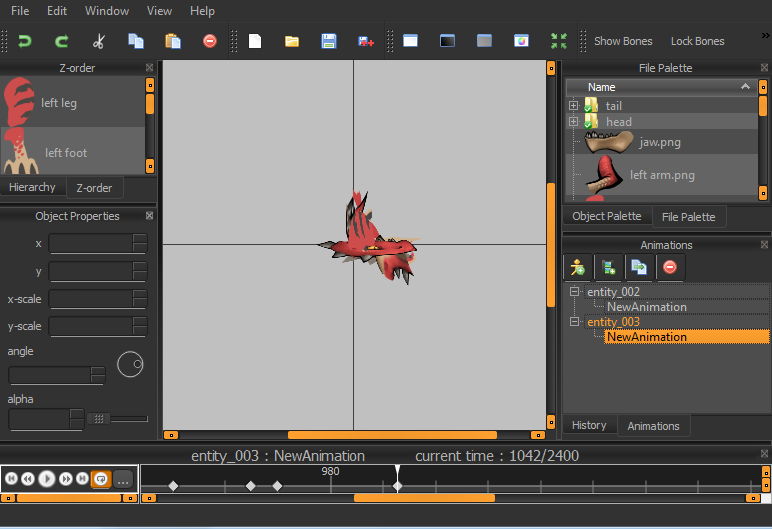Select jaw.png in the File Palette
Image resolution: width=772 pixels, height=529 pixels.
[661, 142]
